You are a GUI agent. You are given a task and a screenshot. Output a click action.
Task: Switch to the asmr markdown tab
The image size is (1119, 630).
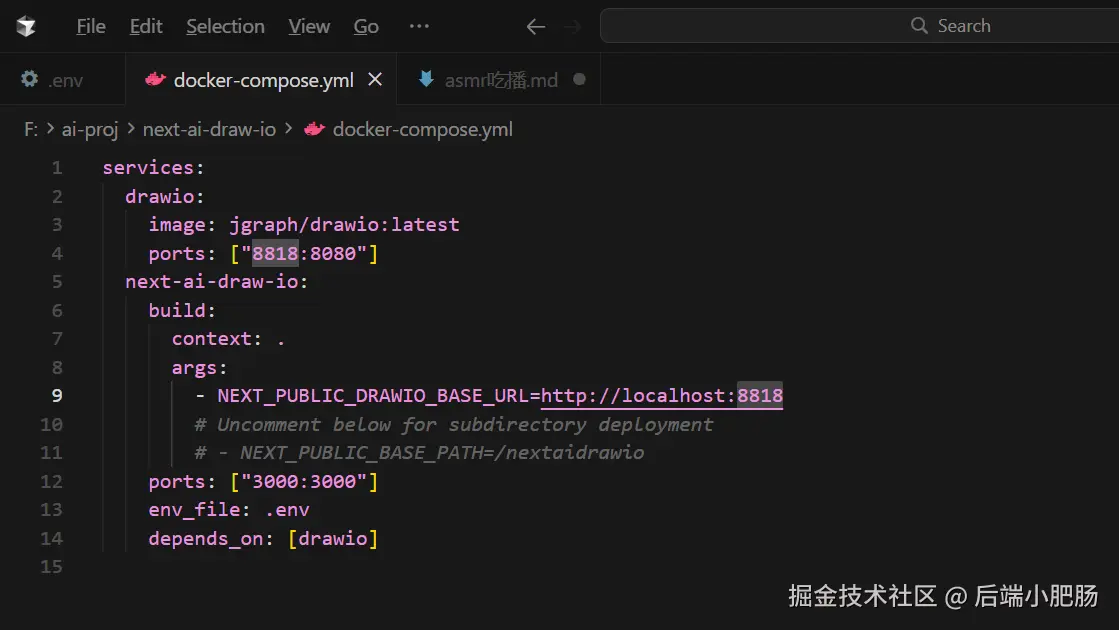(x=498, y=79)
